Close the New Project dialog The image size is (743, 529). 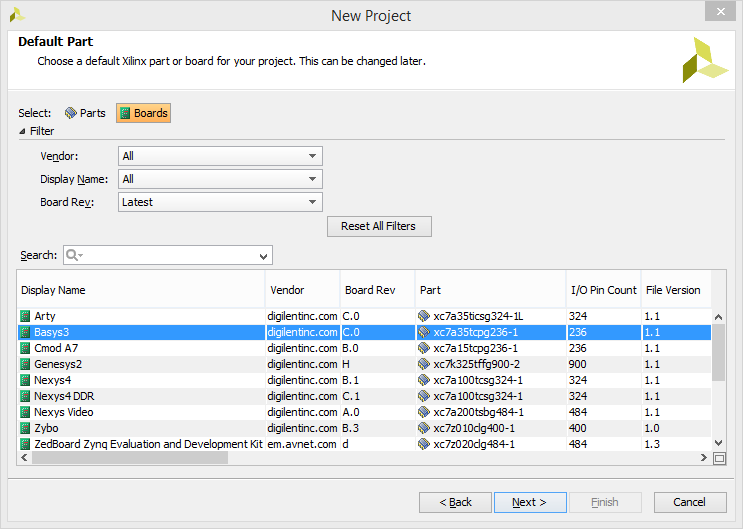720,11
